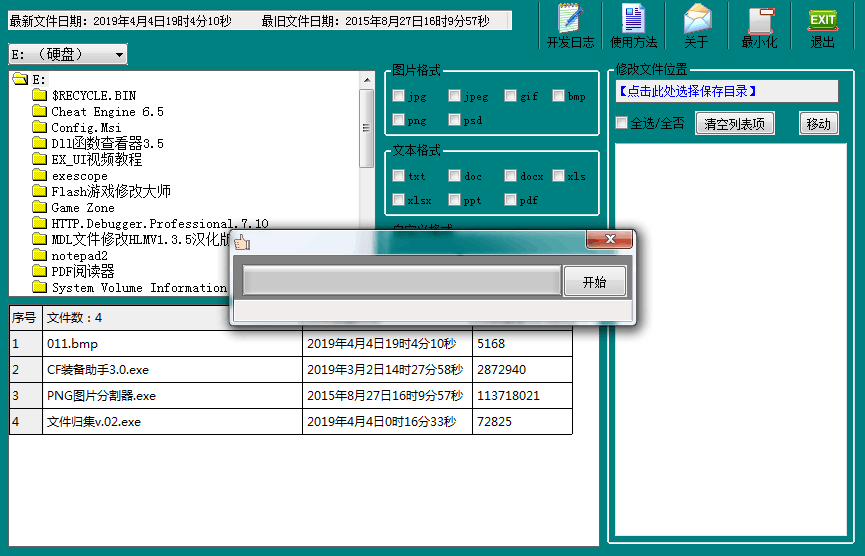Click the PDF阅读器 folder icon
The height and width of the screenshot is (556, 865).
coord(39,271)
